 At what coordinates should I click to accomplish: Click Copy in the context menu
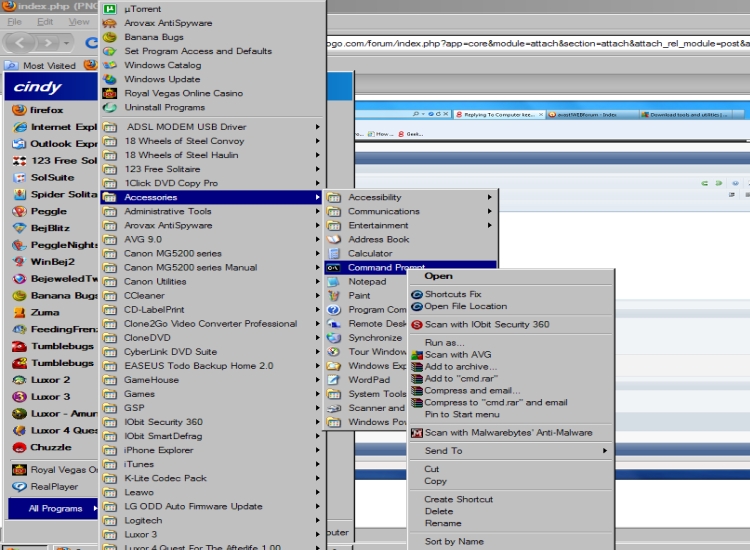pos(435,481)
